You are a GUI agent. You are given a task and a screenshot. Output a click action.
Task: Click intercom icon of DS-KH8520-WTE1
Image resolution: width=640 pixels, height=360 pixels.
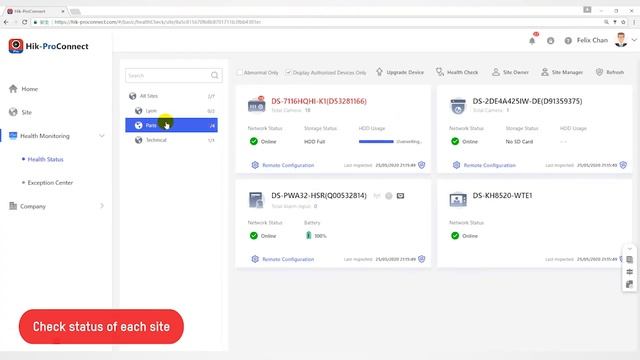click(458, 200)
